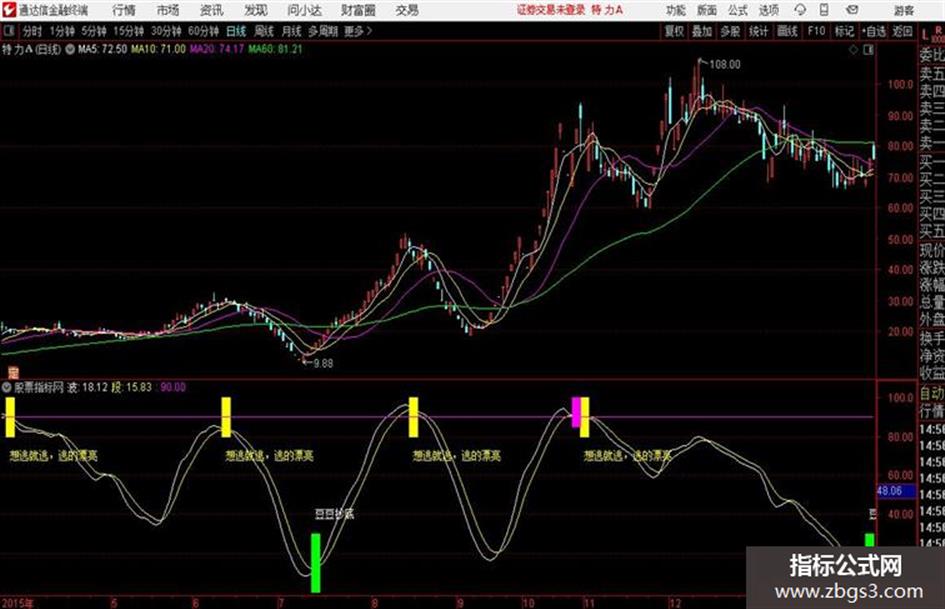Click the 画线 drawing tool button
The width and height of the screenshot is (945, 609).
787,31
